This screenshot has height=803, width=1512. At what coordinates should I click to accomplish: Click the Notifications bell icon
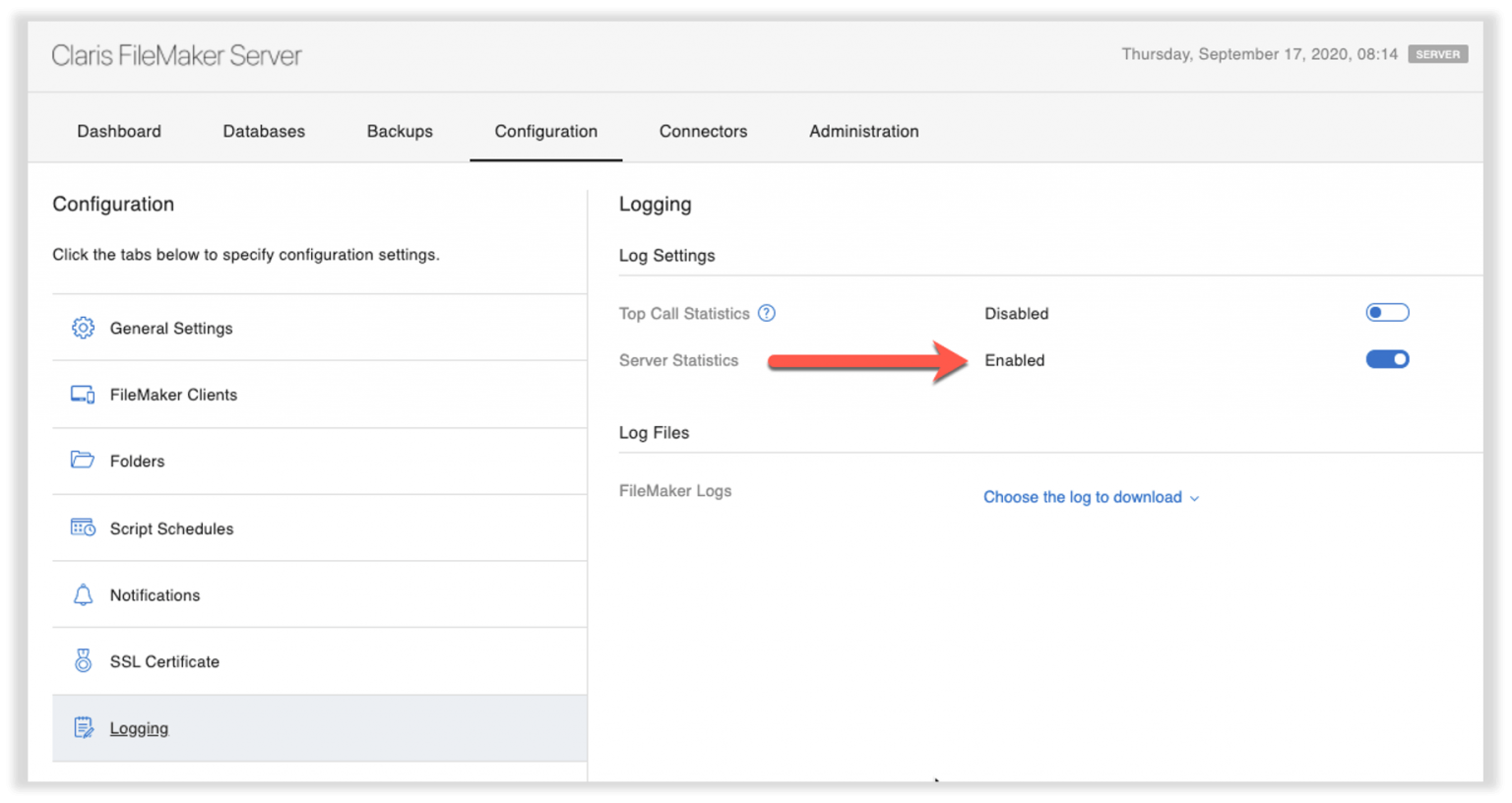click(x=83, y=595)
